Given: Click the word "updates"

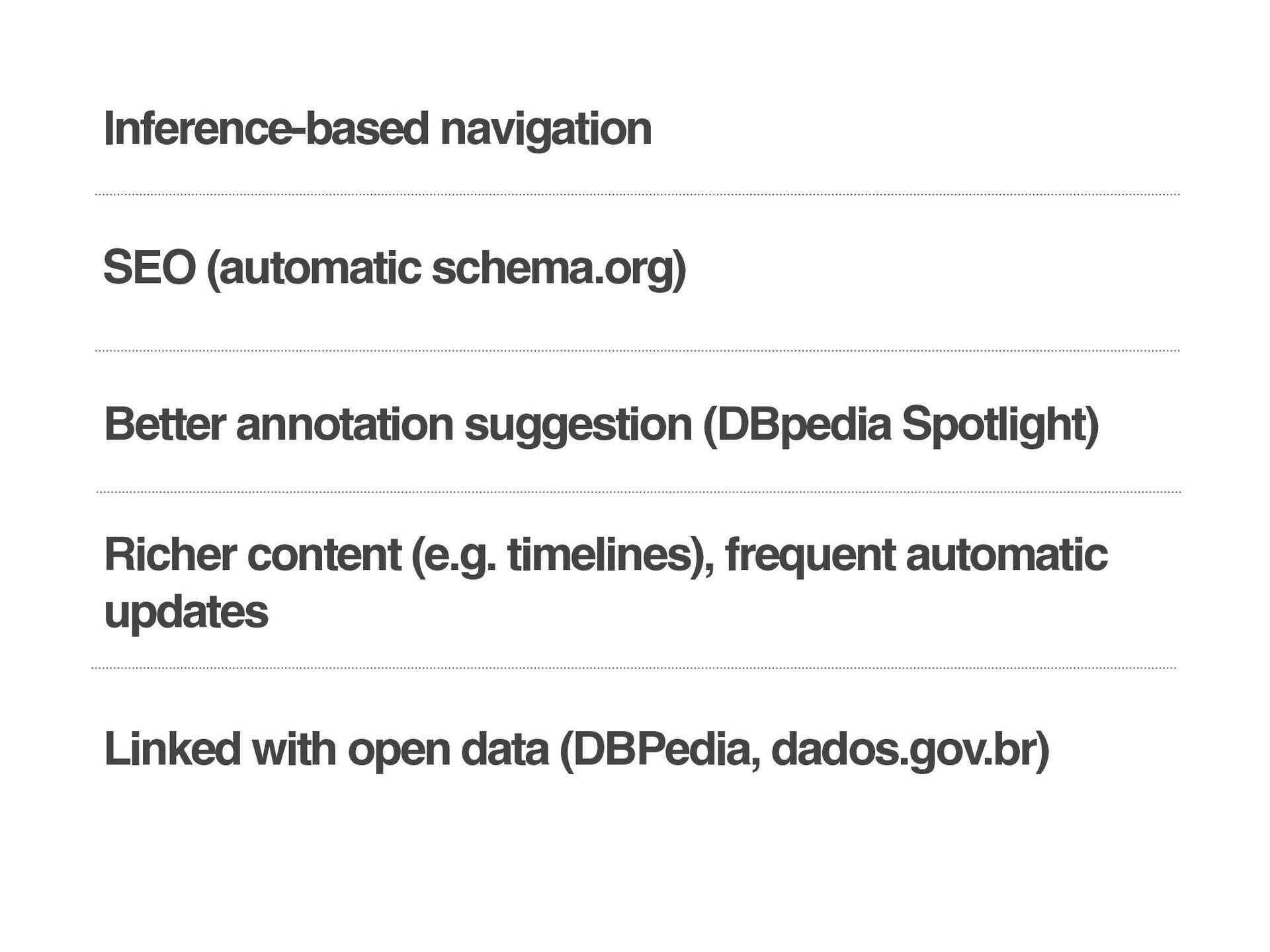Looking at the screenshot, I should coord(187,612).
